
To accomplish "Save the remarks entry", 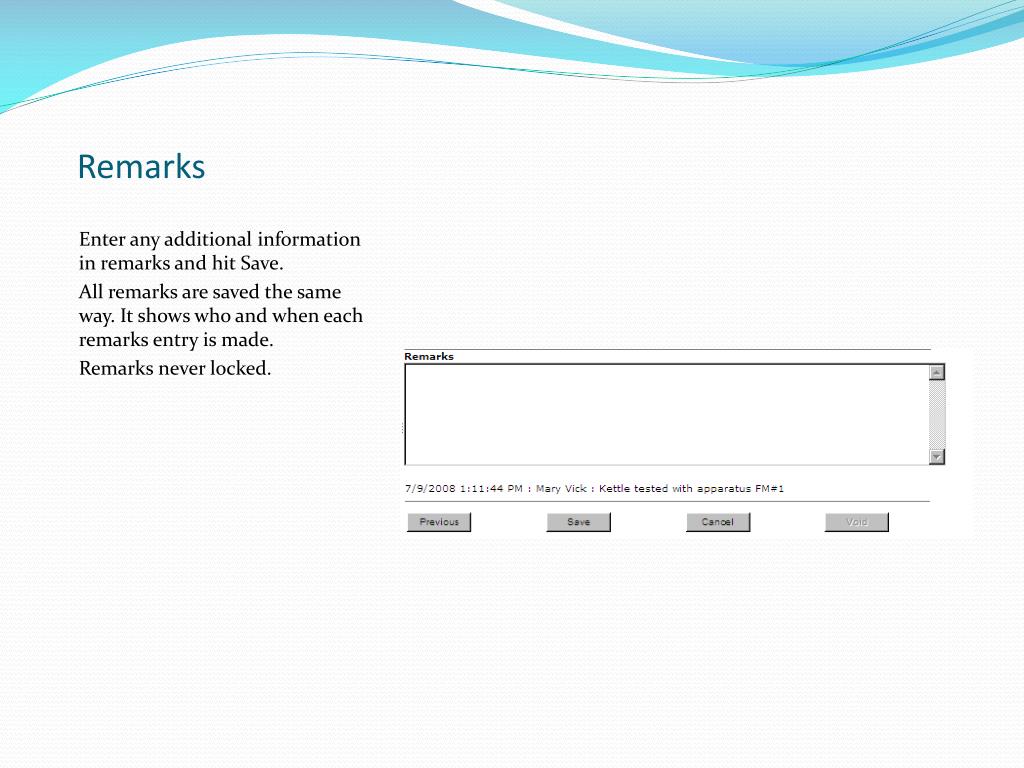I will point(579,522).
